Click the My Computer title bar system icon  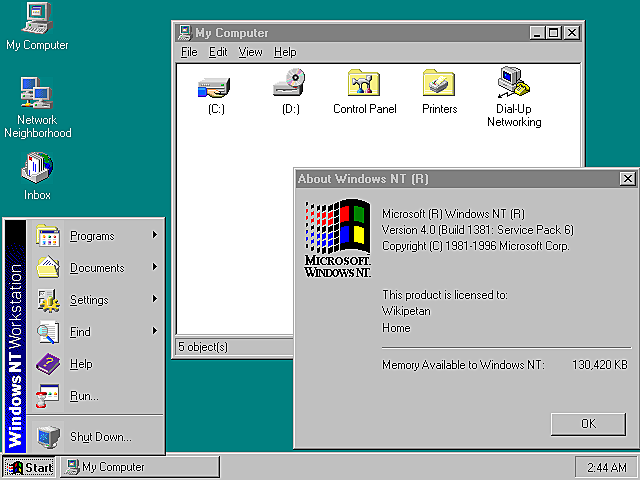point(184,33)
